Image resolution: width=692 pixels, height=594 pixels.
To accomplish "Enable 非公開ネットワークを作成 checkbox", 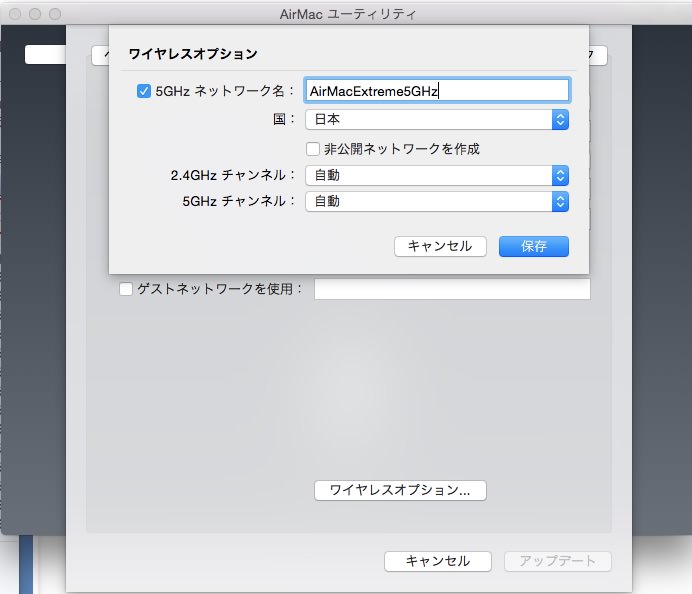I will pos(313,149).
